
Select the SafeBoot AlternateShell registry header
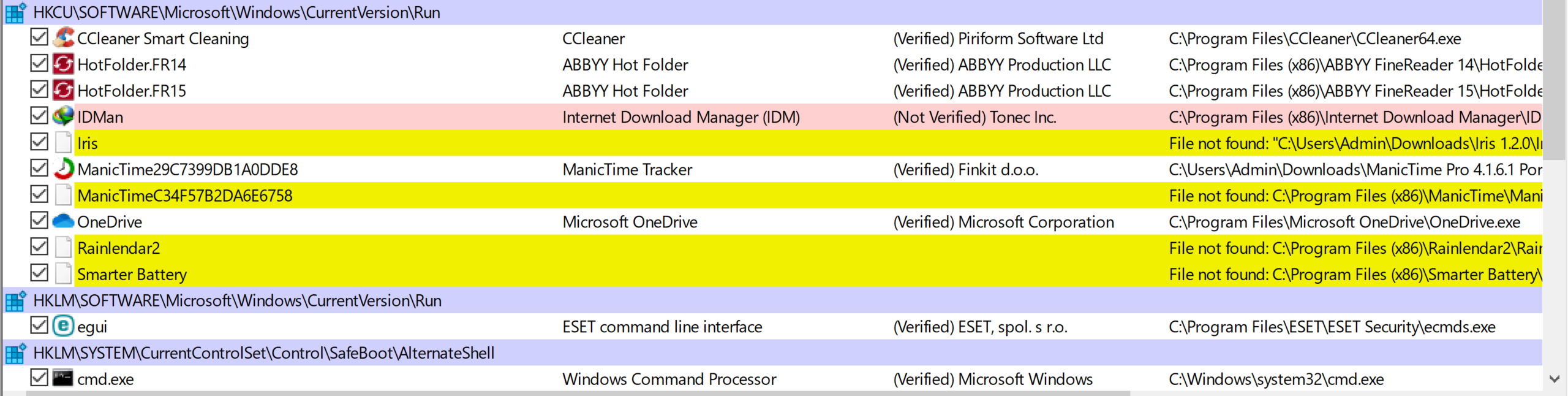[772, 353]
